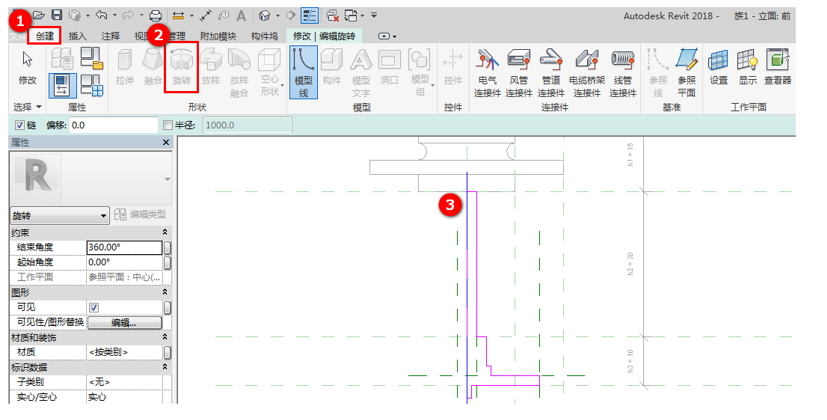Add a 电缆桥架连接件 cable tray connector
The image size is (827, 420).
[x=586, y=72]
